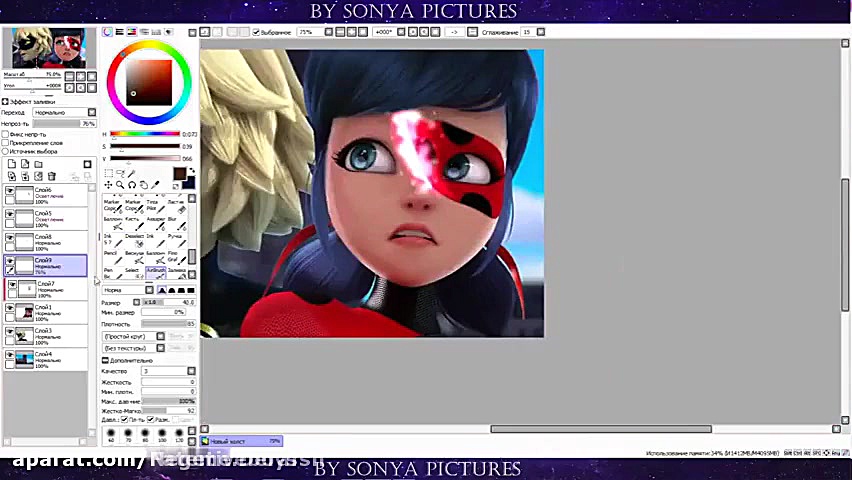Click the 60 brush size preset
Screen dimensions: 852x480
(x=111, y=435)
